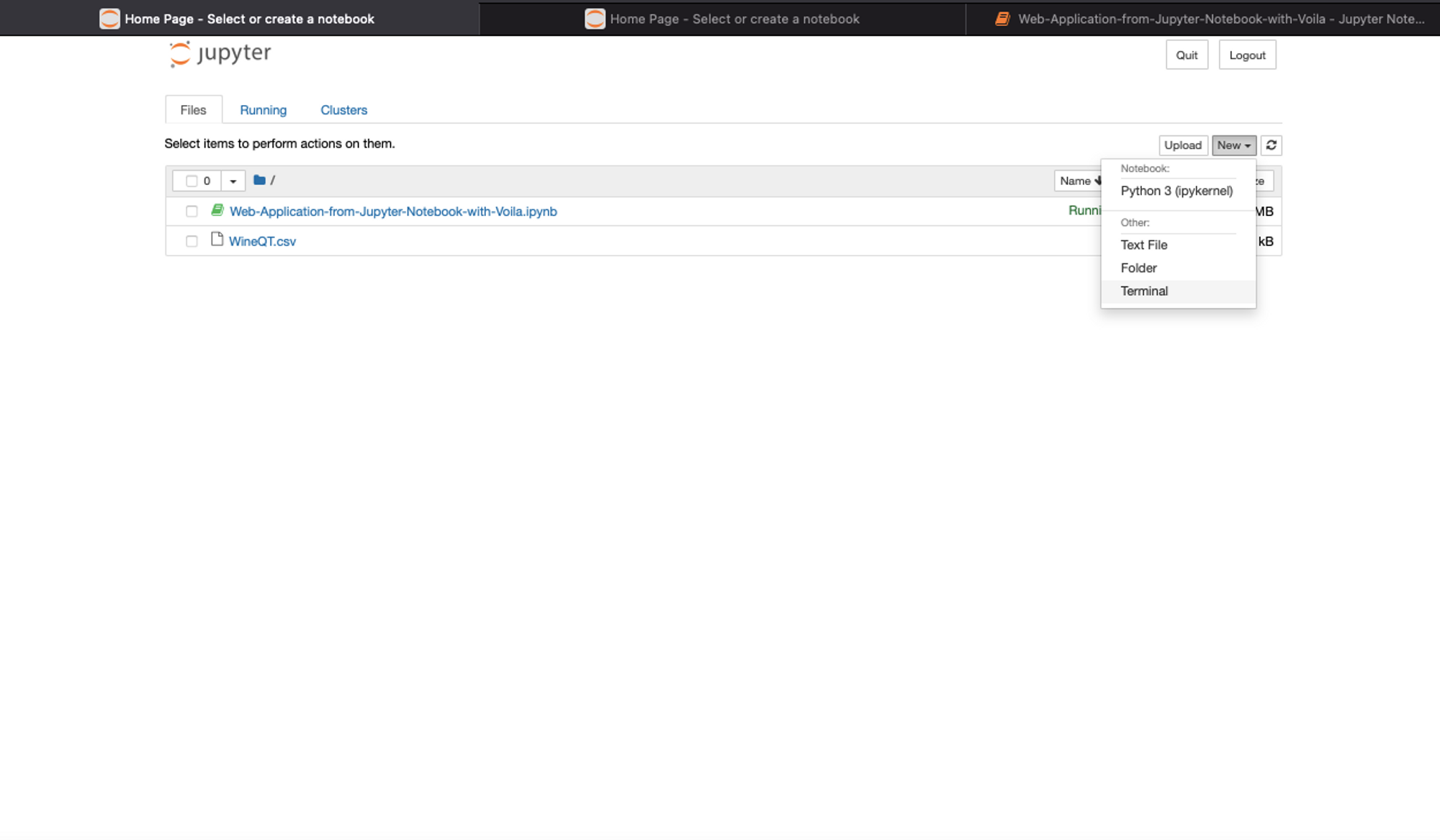Switch to the Clusters tab

coord(343,110)
